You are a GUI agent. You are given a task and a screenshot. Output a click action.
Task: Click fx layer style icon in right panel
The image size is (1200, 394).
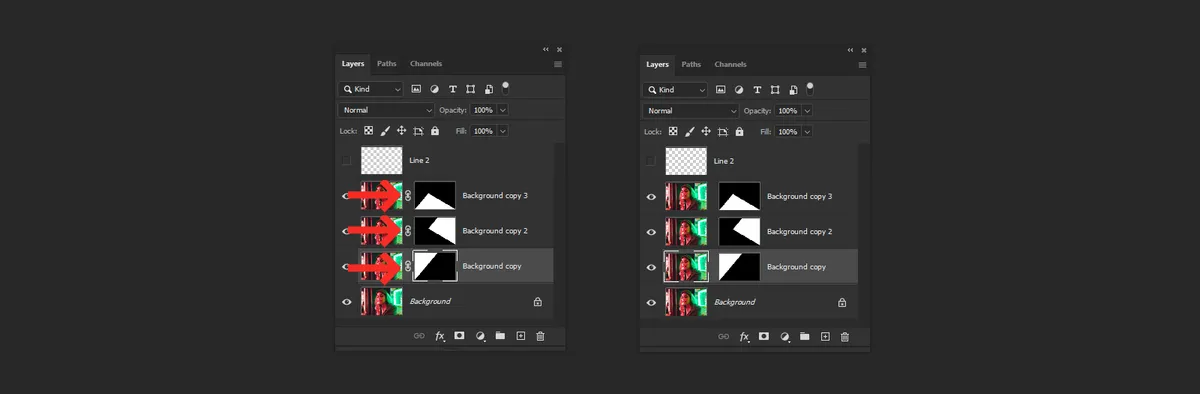(743, 337)
